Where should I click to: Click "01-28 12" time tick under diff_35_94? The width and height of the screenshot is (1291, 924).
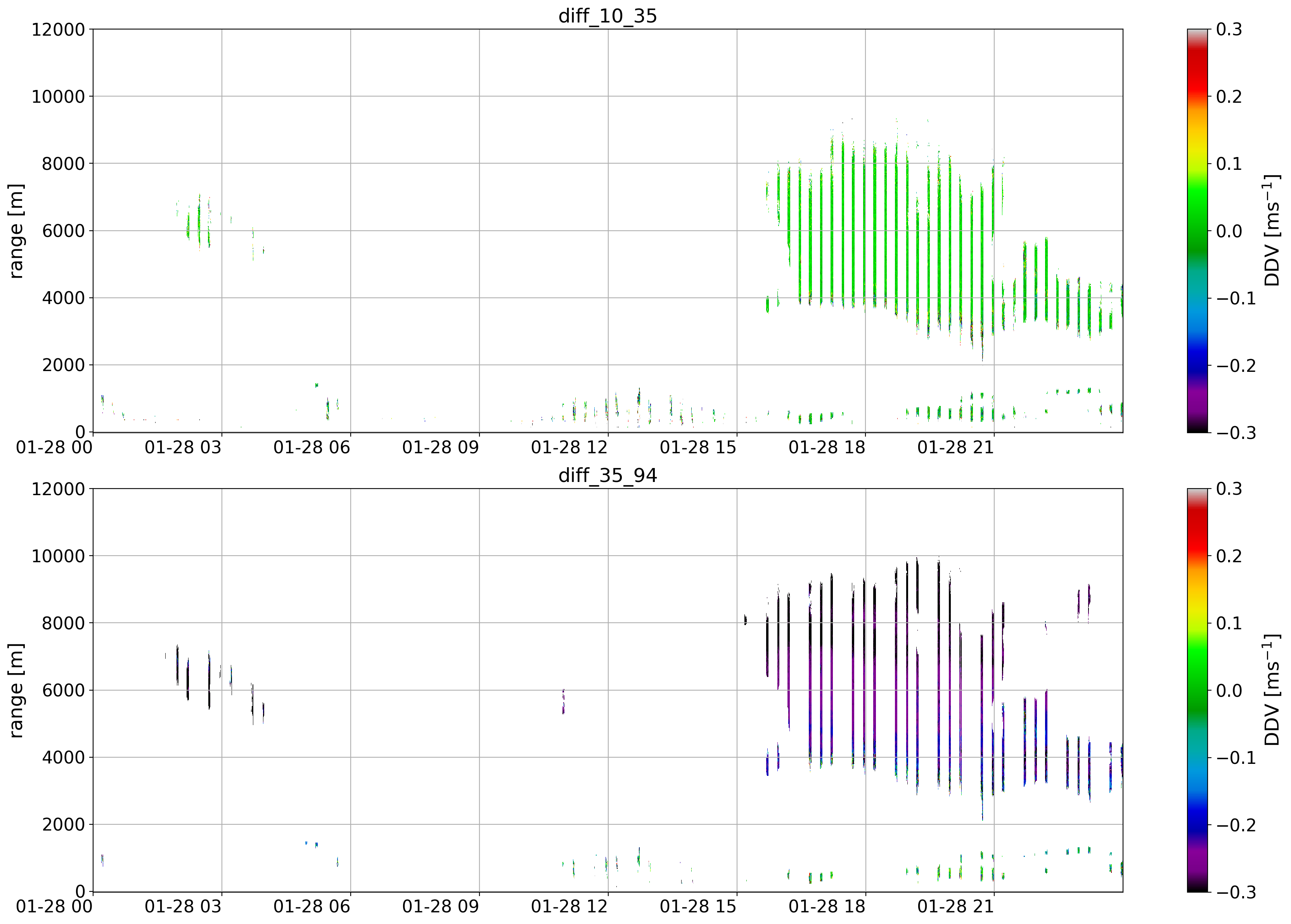pos(569,907)
